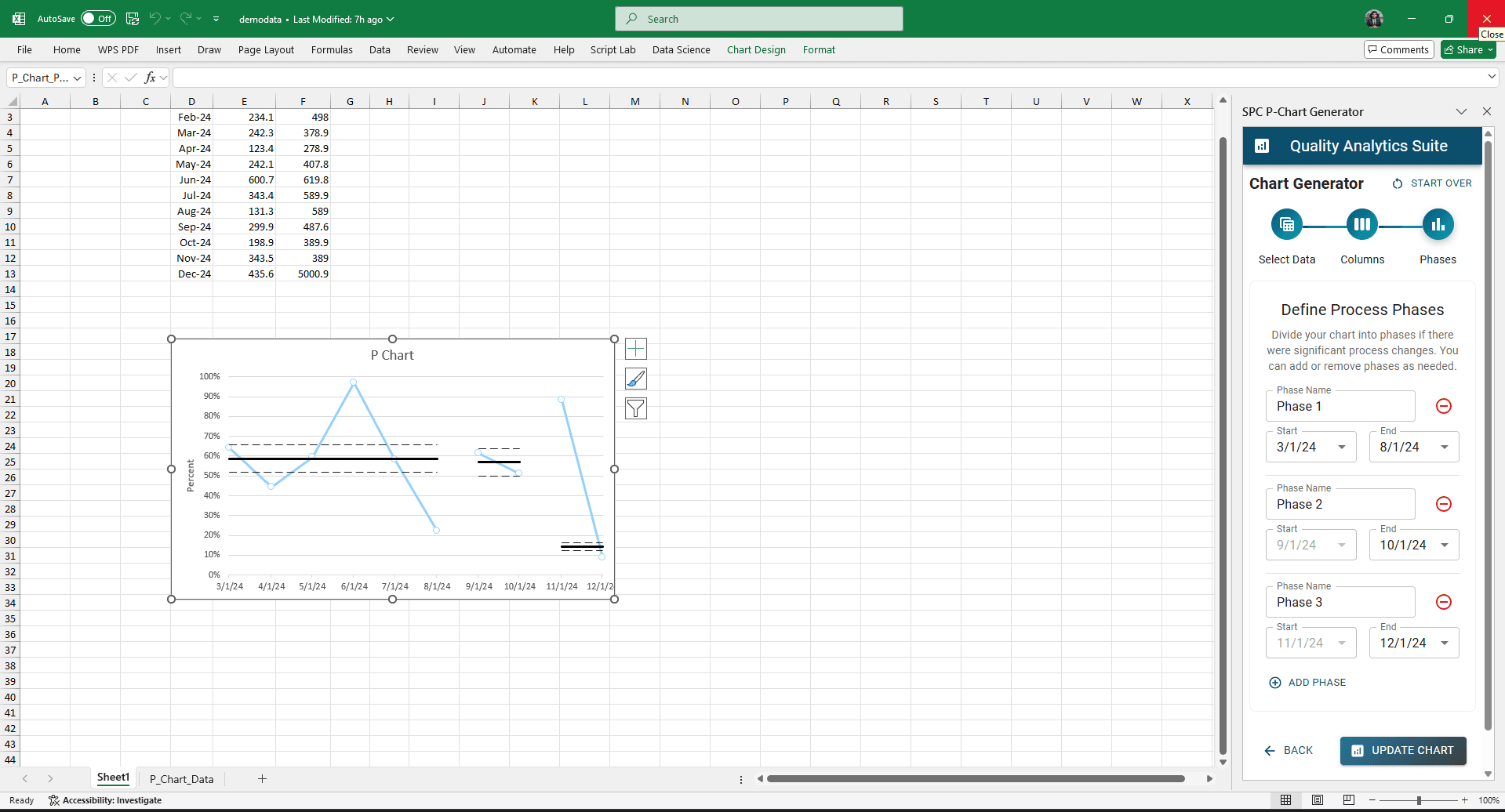The height and width of the screenshot is (812, 1505).
Task: Open Customize Quick Access Toolbar dropdown
Action: [216, 19]
